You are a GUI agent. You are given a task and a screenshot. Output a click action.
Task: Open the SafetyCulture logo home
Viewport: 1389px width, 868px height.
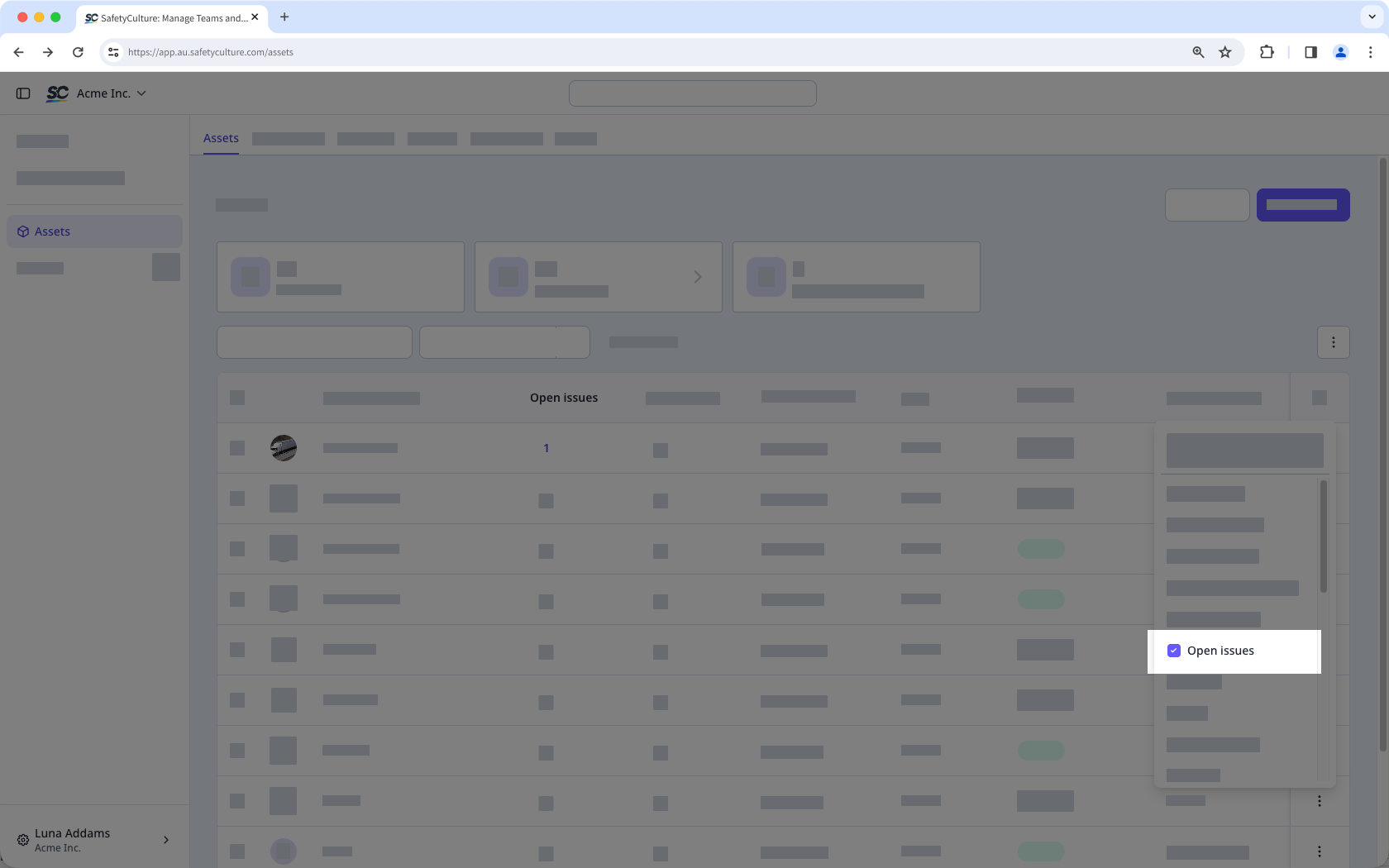[57, 93]
